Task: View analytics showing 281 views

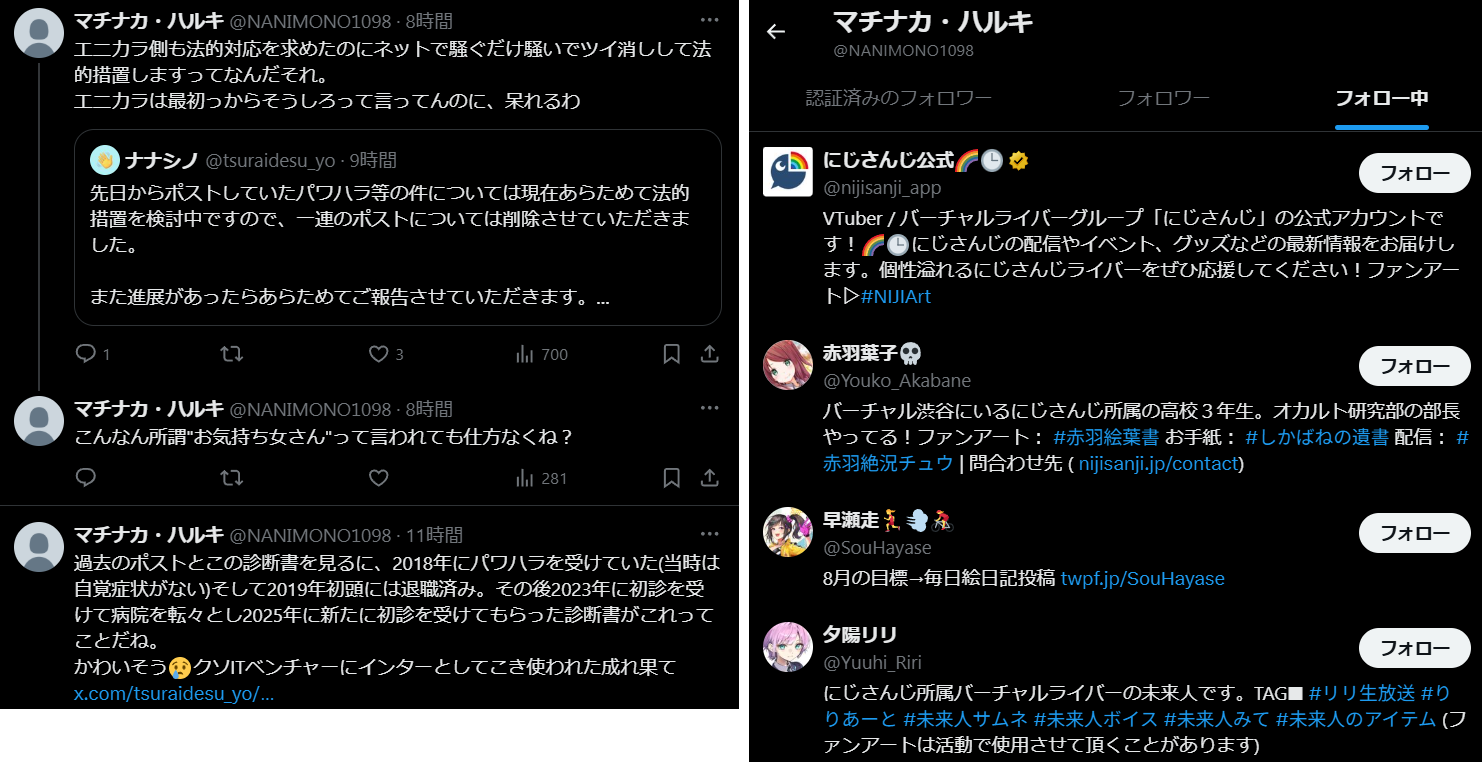Action: point(541,478)
